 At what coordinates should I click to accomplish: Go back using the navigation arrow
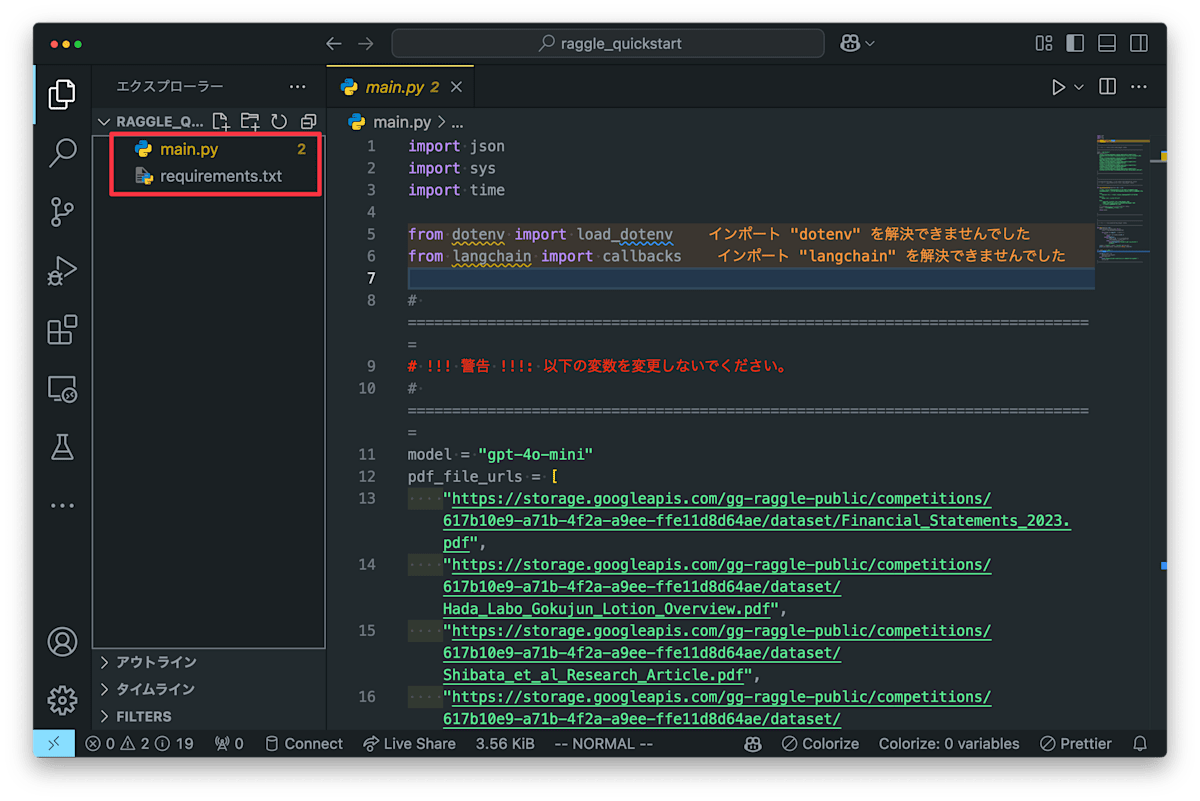(x=334, y=44)
